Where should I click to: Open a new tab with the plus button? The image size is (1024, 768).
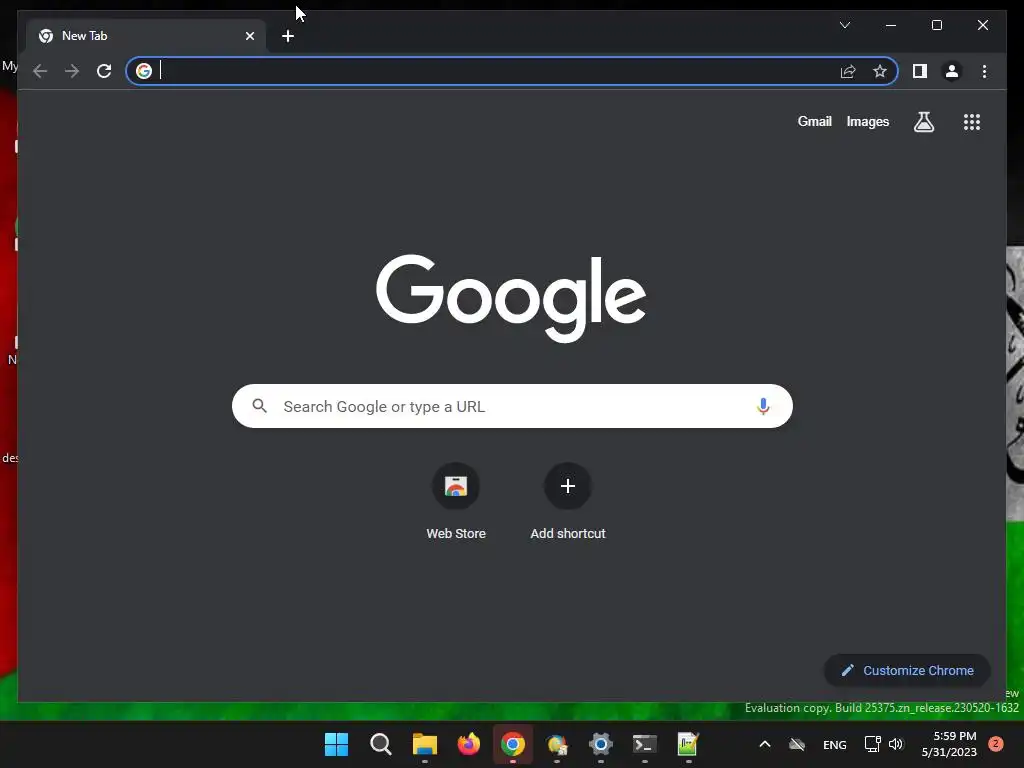(287, 36)
